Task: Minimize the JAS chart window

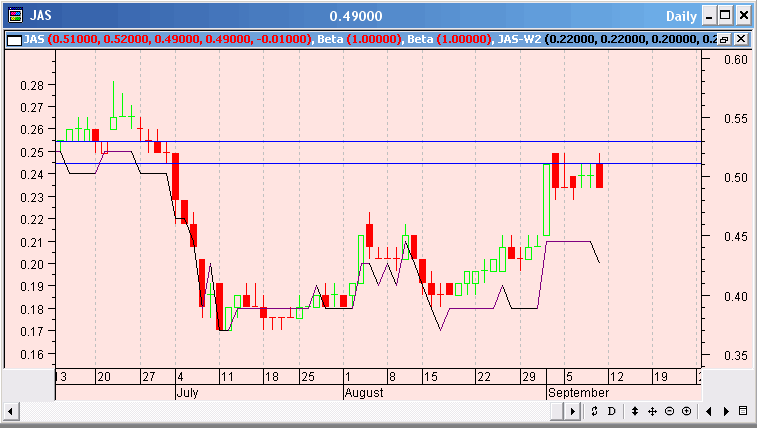Action: (x=709, y=16)
